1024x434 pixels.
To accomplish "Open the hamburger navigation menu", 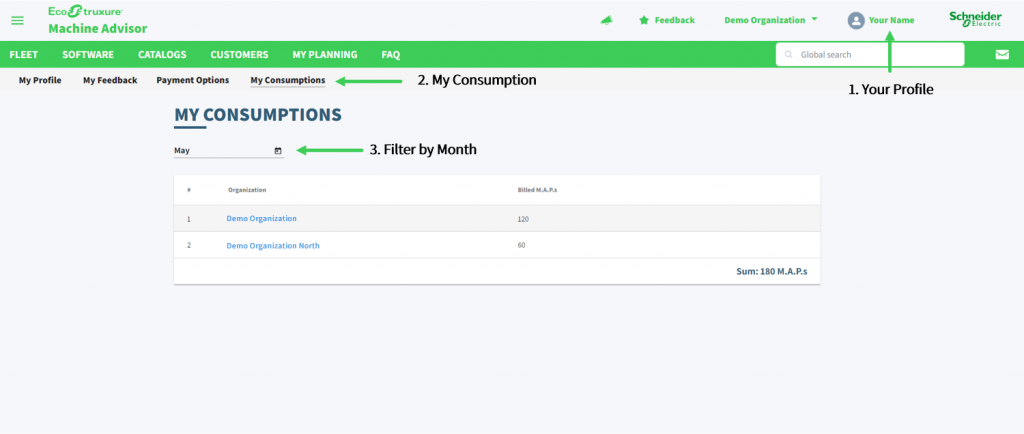I will (x=18, y=20).
